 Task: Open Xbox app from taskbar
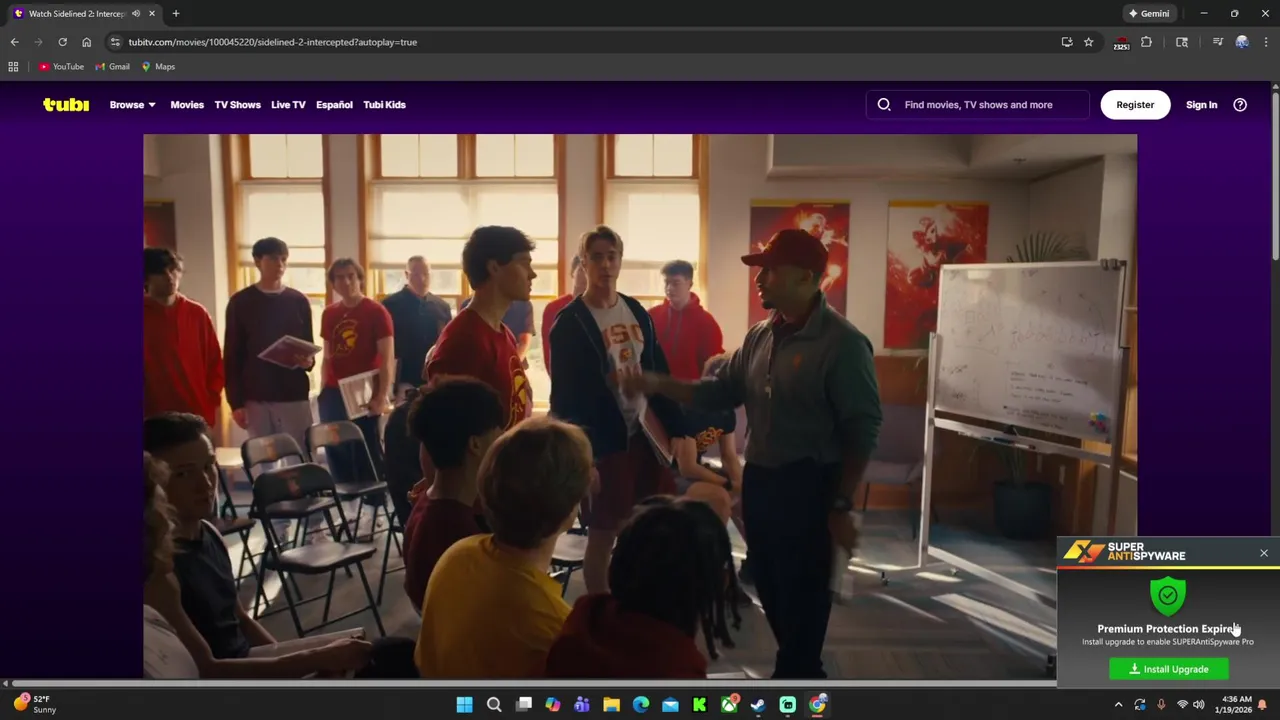(x=729, y=705)
